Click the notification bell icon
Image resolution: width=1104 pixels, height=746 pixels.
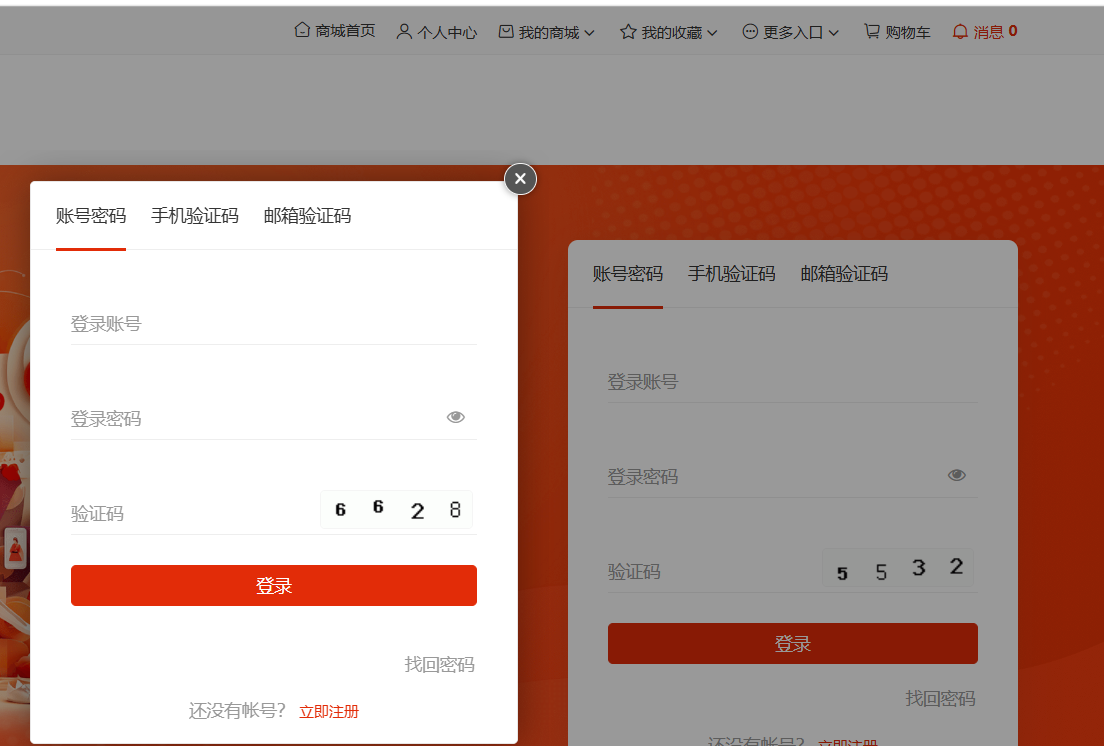[x=960, y=32]
